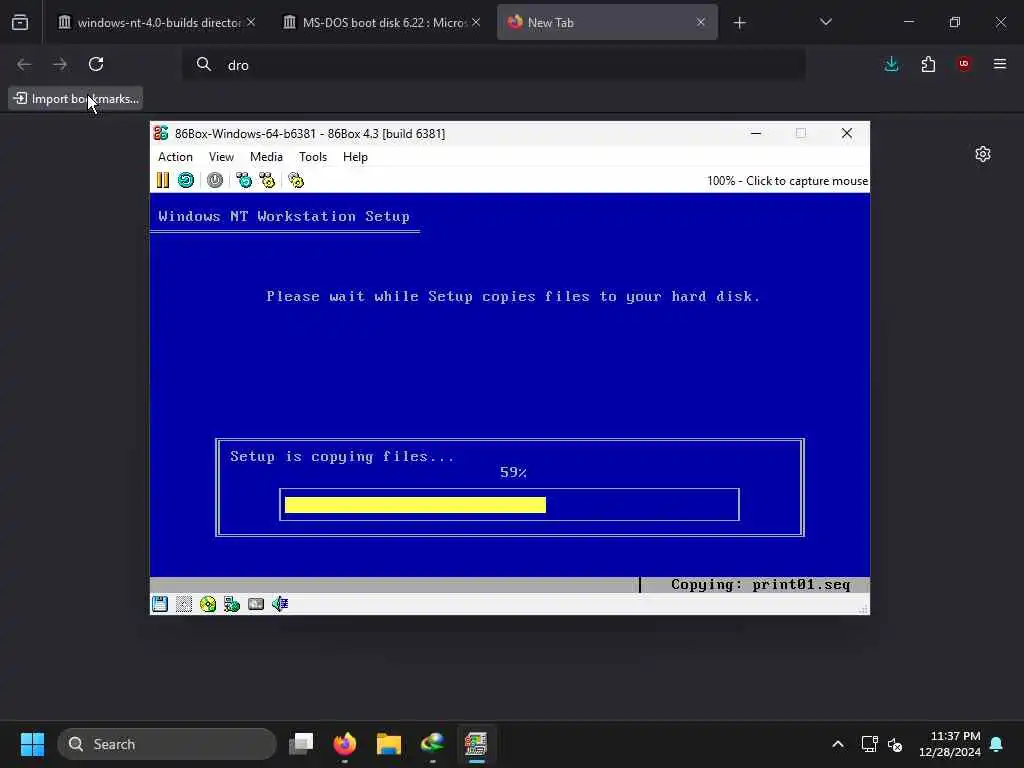Screen dimensions: 1024x768
Task: Click the floppy disk status bar icon
Action: [160, 604]
